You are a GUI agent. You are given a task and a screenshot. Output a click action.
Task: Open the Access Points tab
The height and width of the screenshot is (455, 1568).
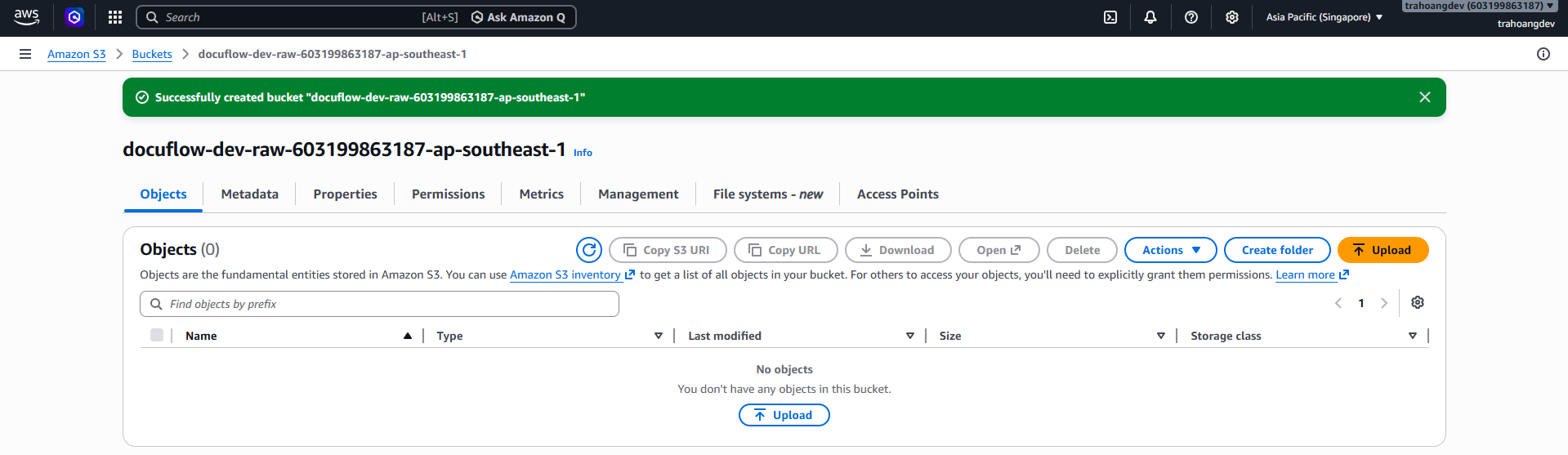point(898,194)
